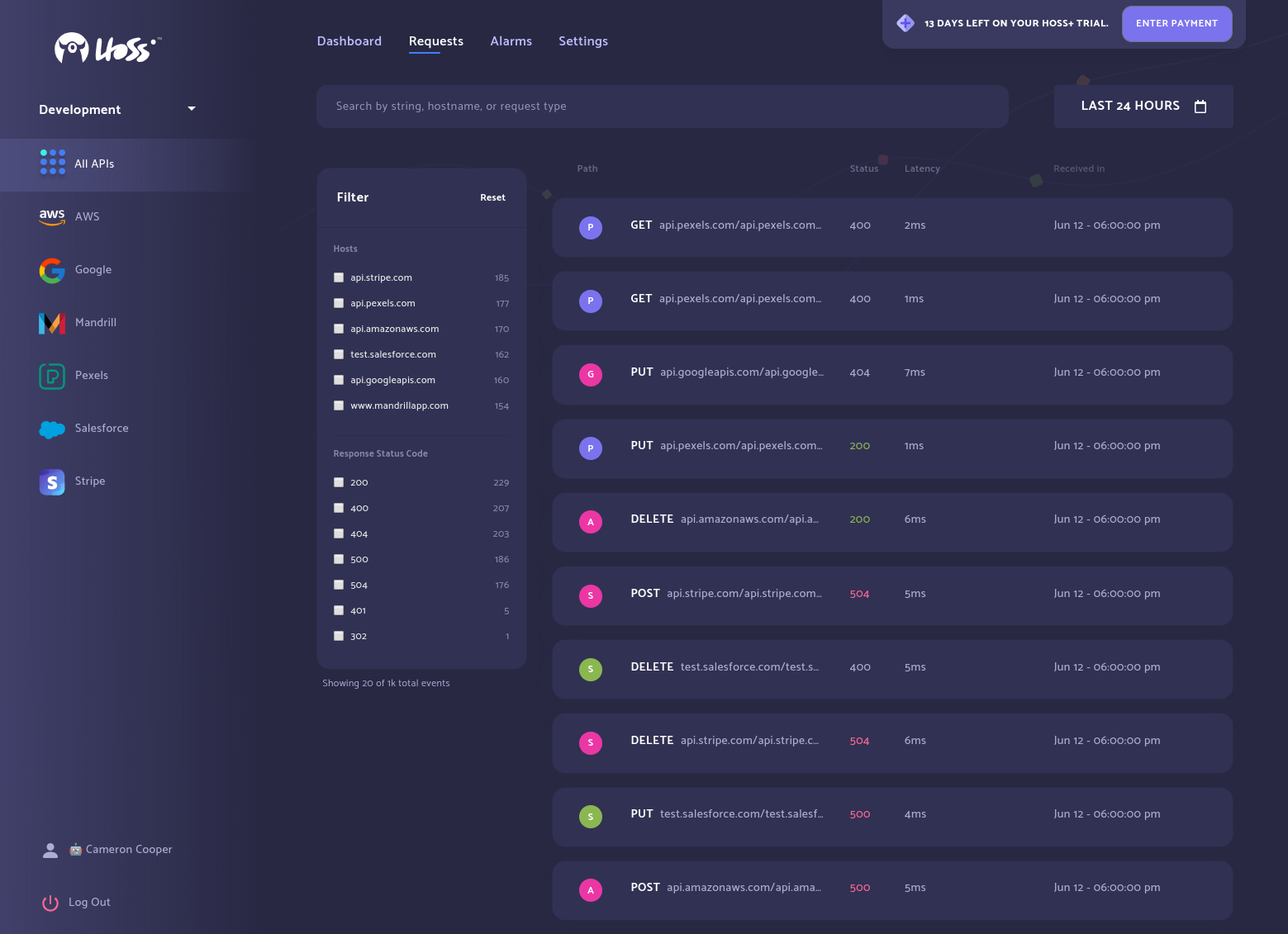The height and width of the screenshot is (934, 1288).
Task: Click the S avatar on POST api.stripe.com row
Action: coord(591,595)
